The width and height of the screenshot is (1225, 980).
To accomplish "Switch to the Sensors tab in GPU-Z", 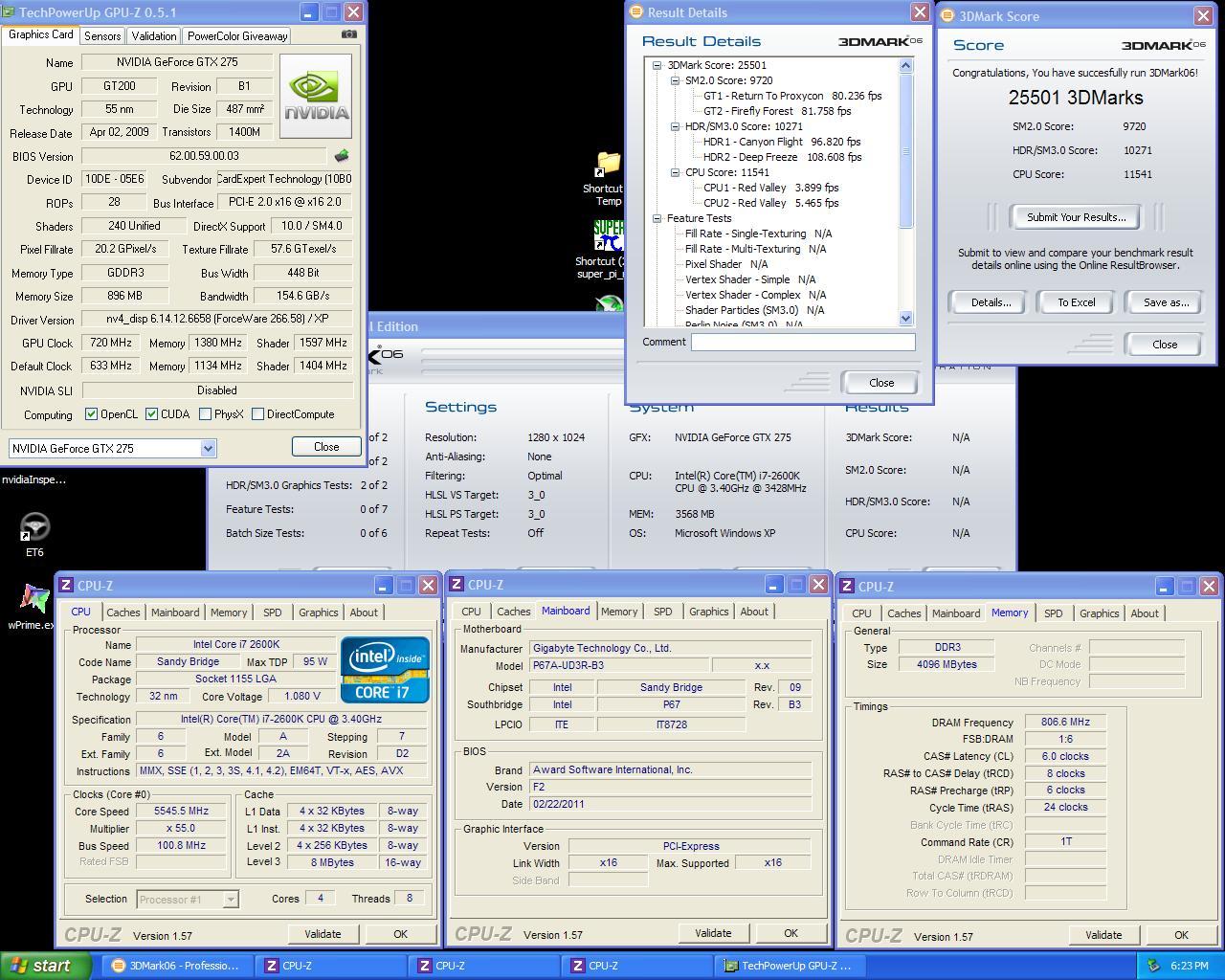I will point(102,35).
